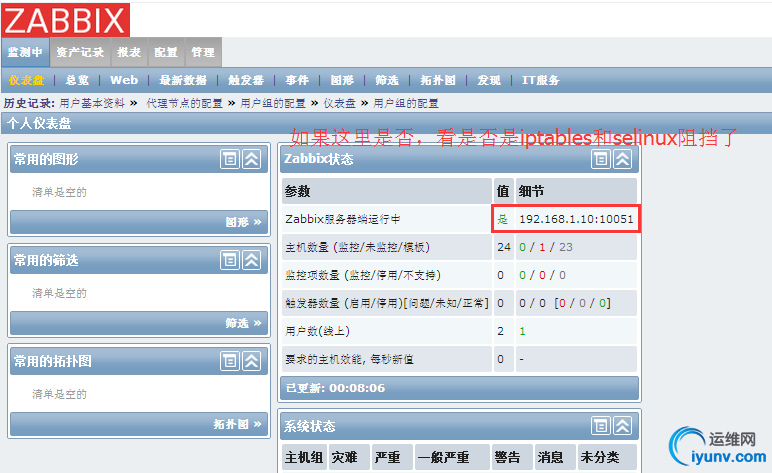This screenshot has height=473, width=772.
Task: Collapse the 系统状态 widget
Action: tap(622, 426)
